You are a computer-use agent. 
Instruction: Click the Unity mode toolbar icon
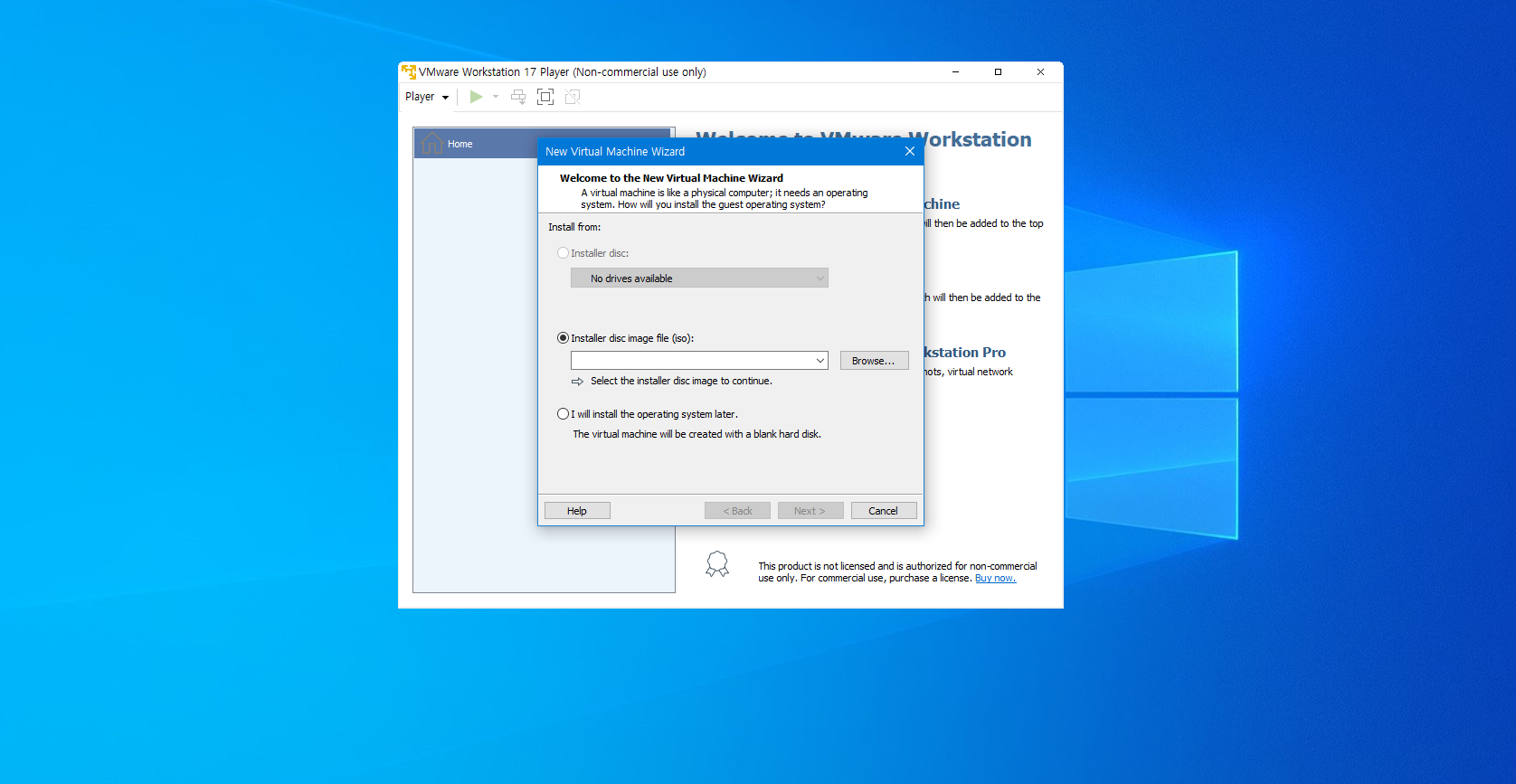click(x=573, y=97)
